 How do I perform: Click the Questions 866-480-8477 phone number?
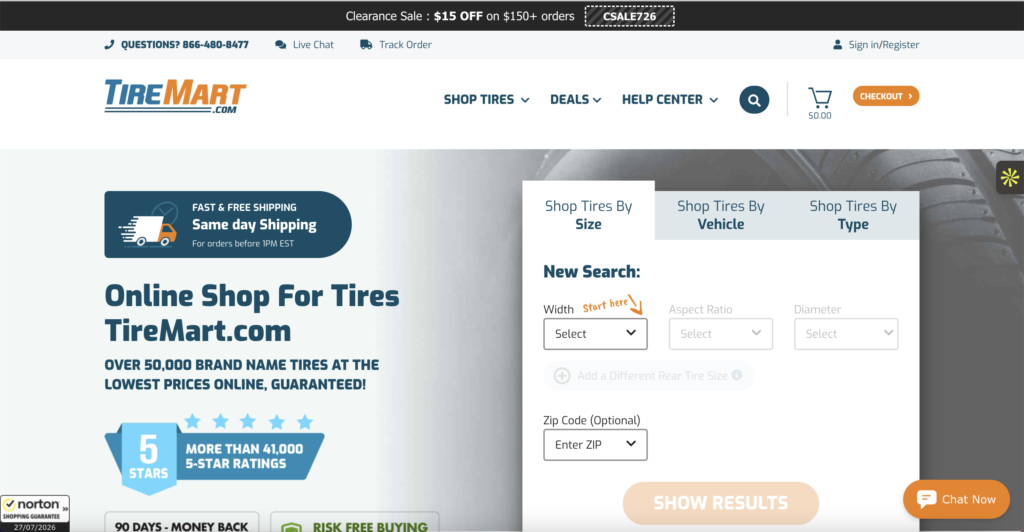point(184,44)
